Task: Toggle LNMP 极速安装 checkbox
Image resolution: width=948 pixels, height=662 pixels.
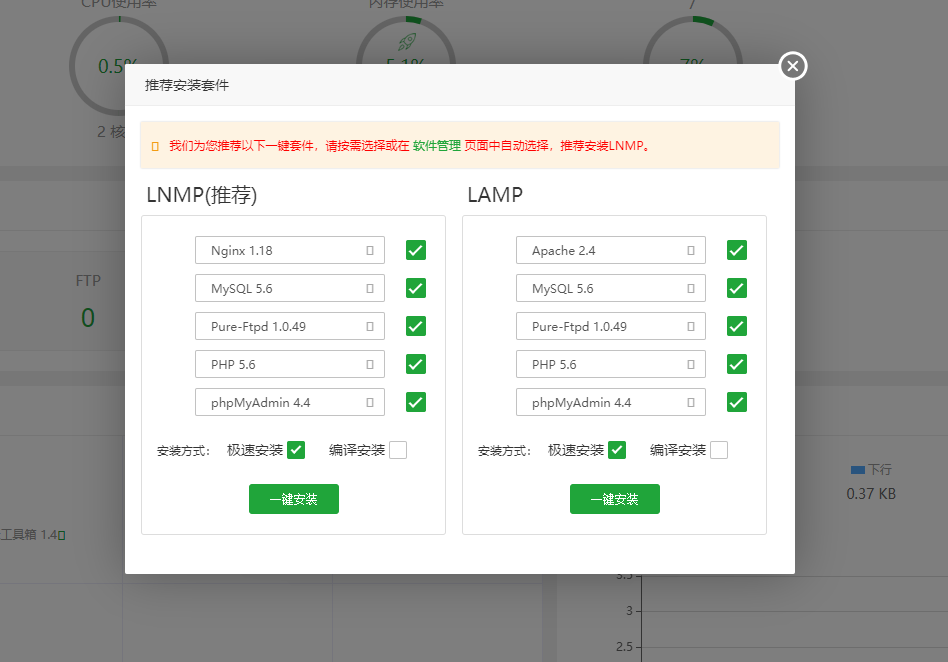Action: pyautogui.click(x=296, y=450)
